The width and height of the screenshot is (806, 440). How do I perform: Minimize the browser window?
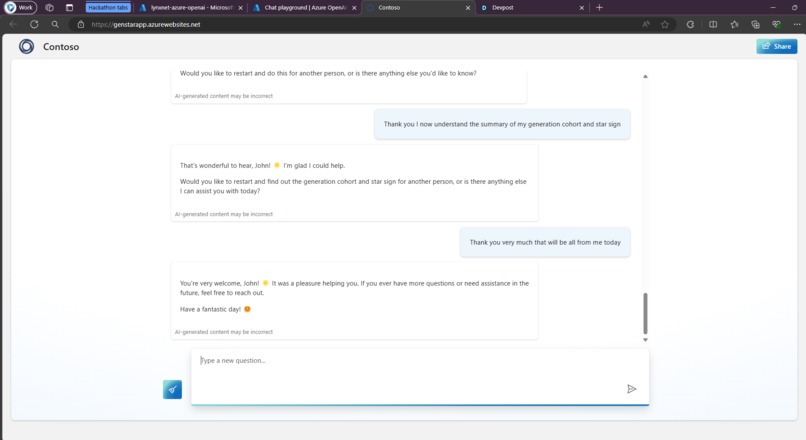773,8
